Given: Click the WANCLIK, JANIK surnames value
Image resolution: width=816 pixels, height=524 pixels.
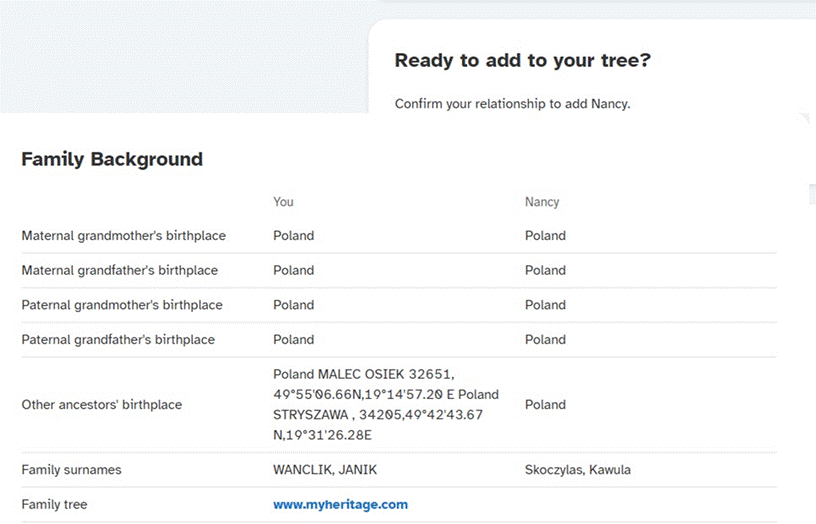Looking at the screenshot, I should click(x=325, y=469).
